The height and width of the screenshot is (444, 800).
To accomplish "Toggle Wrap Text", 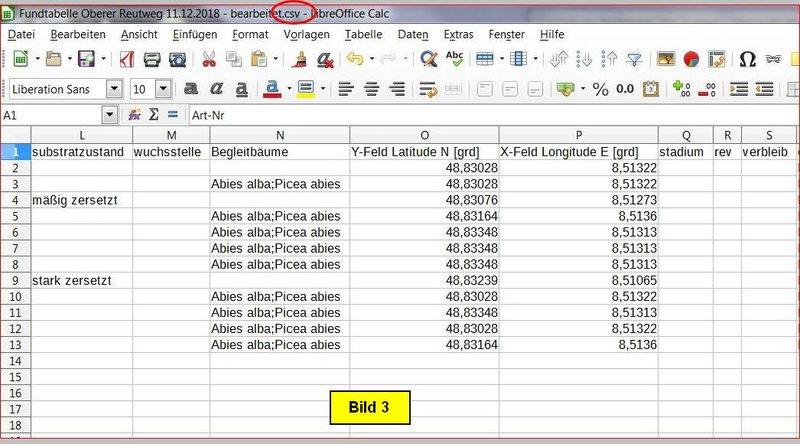I will coord(428,89).
